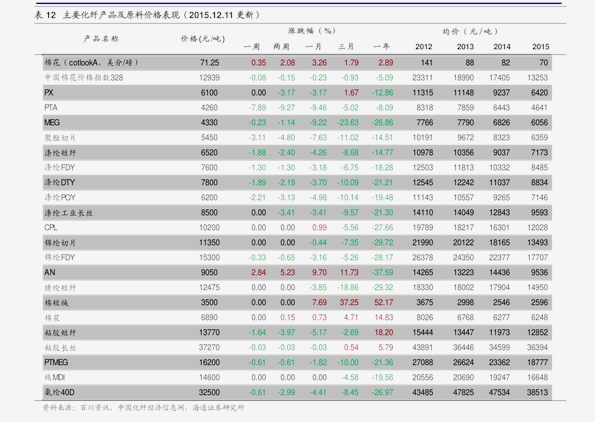Click the PTMEG row label
Viewport: 595px width, 422px height.
tap(56, 362)
